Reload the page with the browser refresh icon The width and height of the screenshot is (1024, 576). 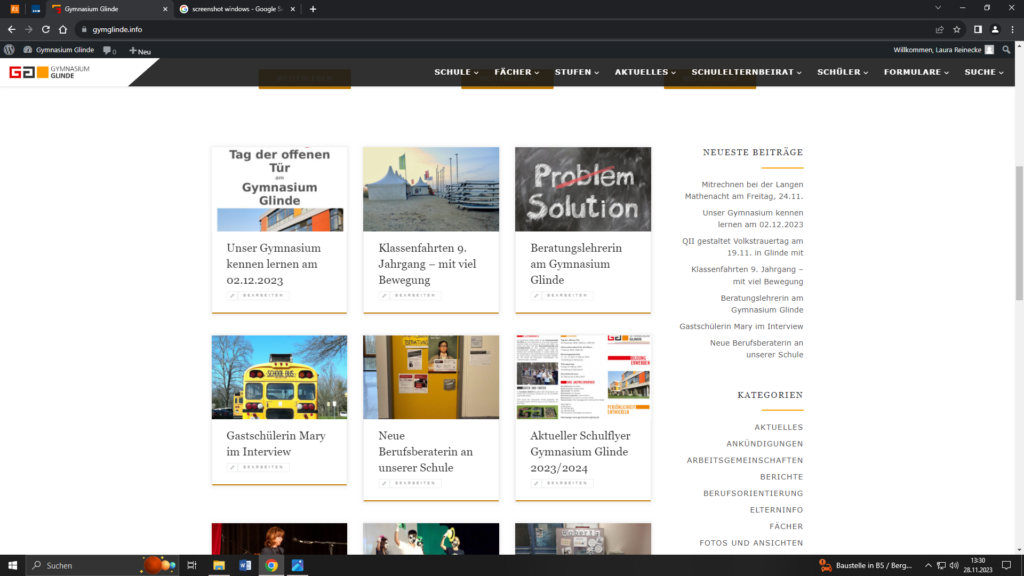coord(45,29)
